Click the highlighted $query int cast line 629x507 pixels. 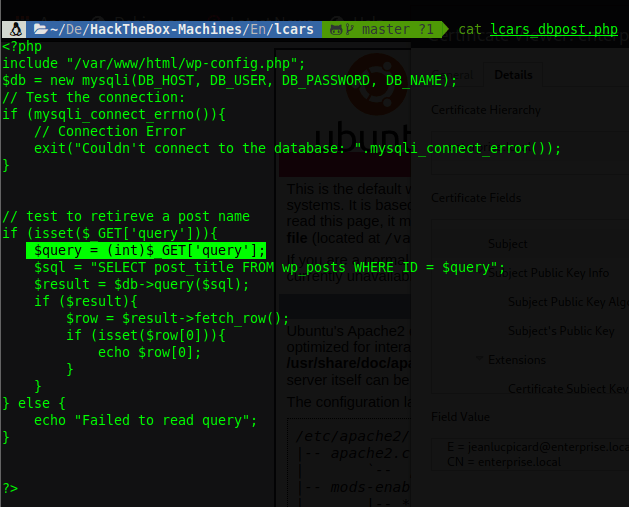point(146,250)
